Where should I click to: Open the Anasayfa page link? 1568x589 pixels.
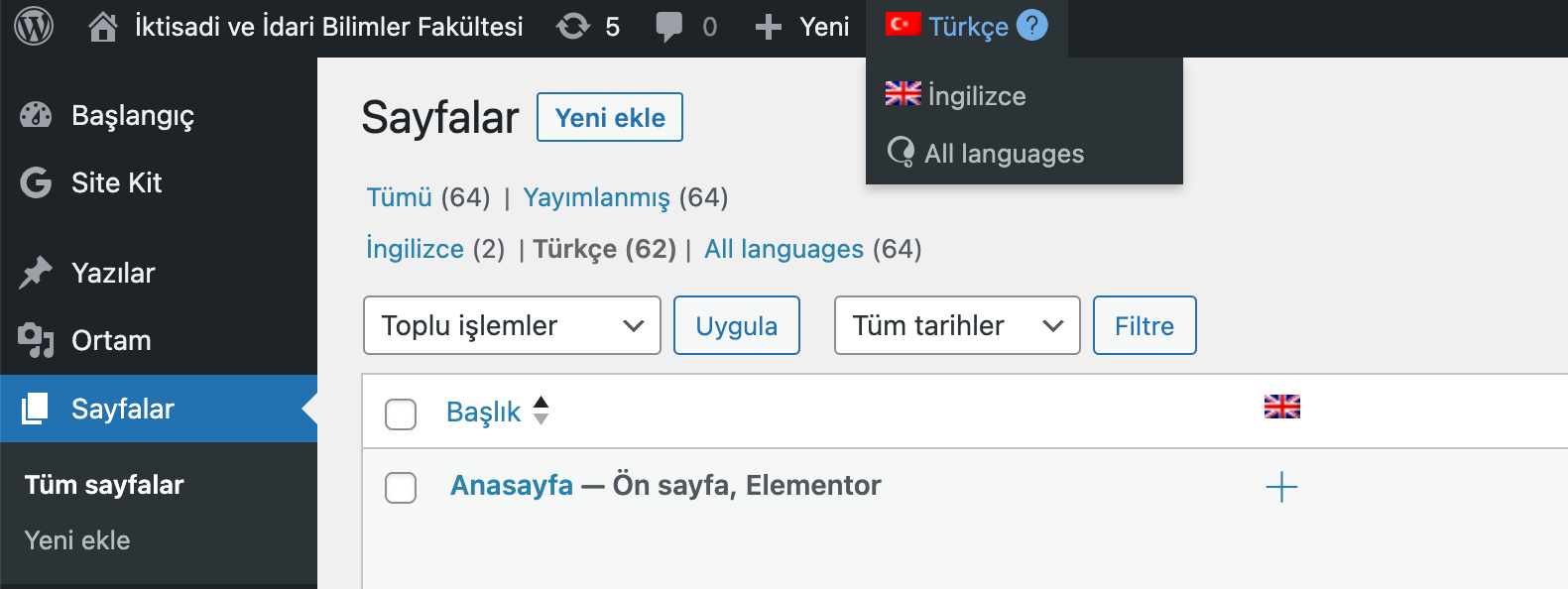point(512,485)
